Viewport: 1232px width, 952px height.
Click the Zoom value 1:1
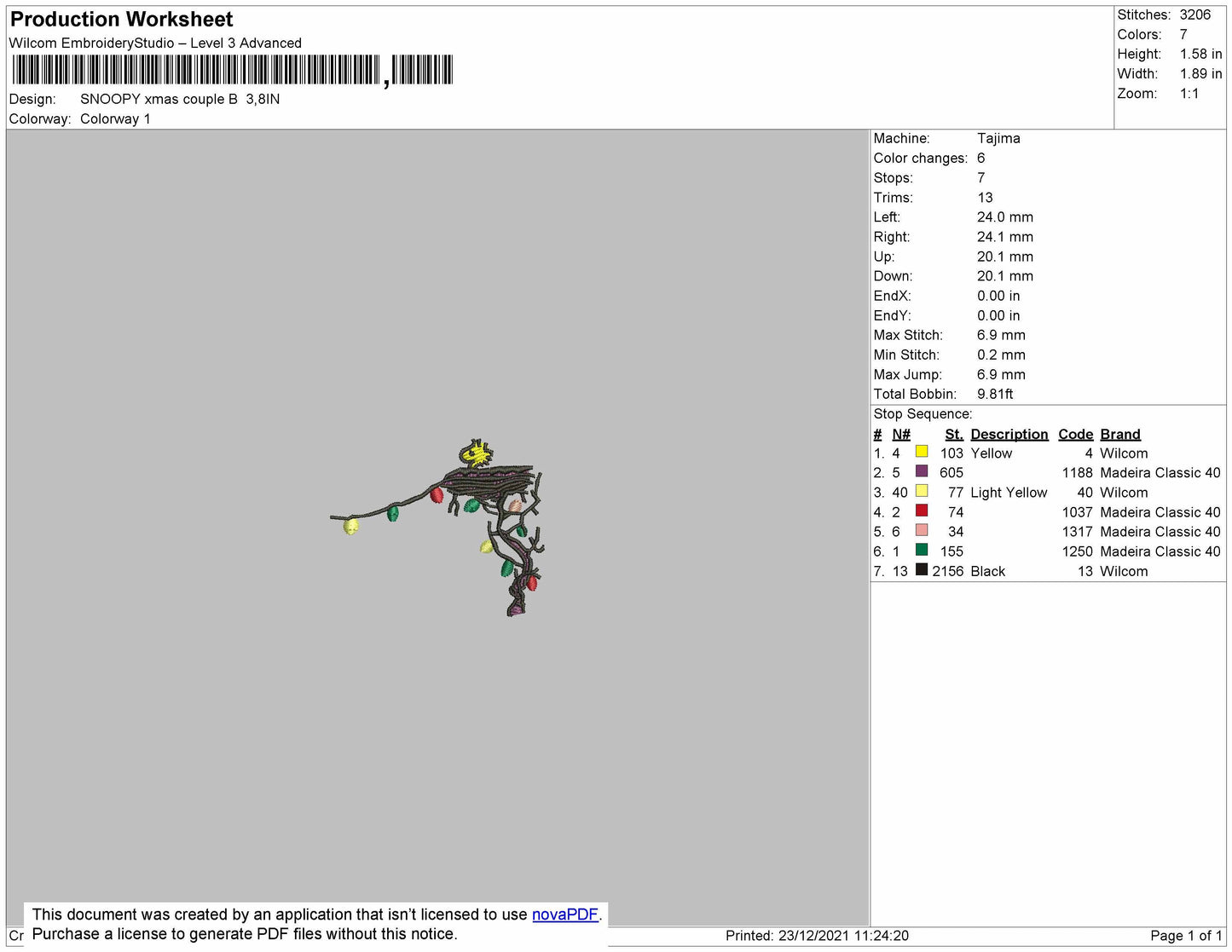(1189, 94)
